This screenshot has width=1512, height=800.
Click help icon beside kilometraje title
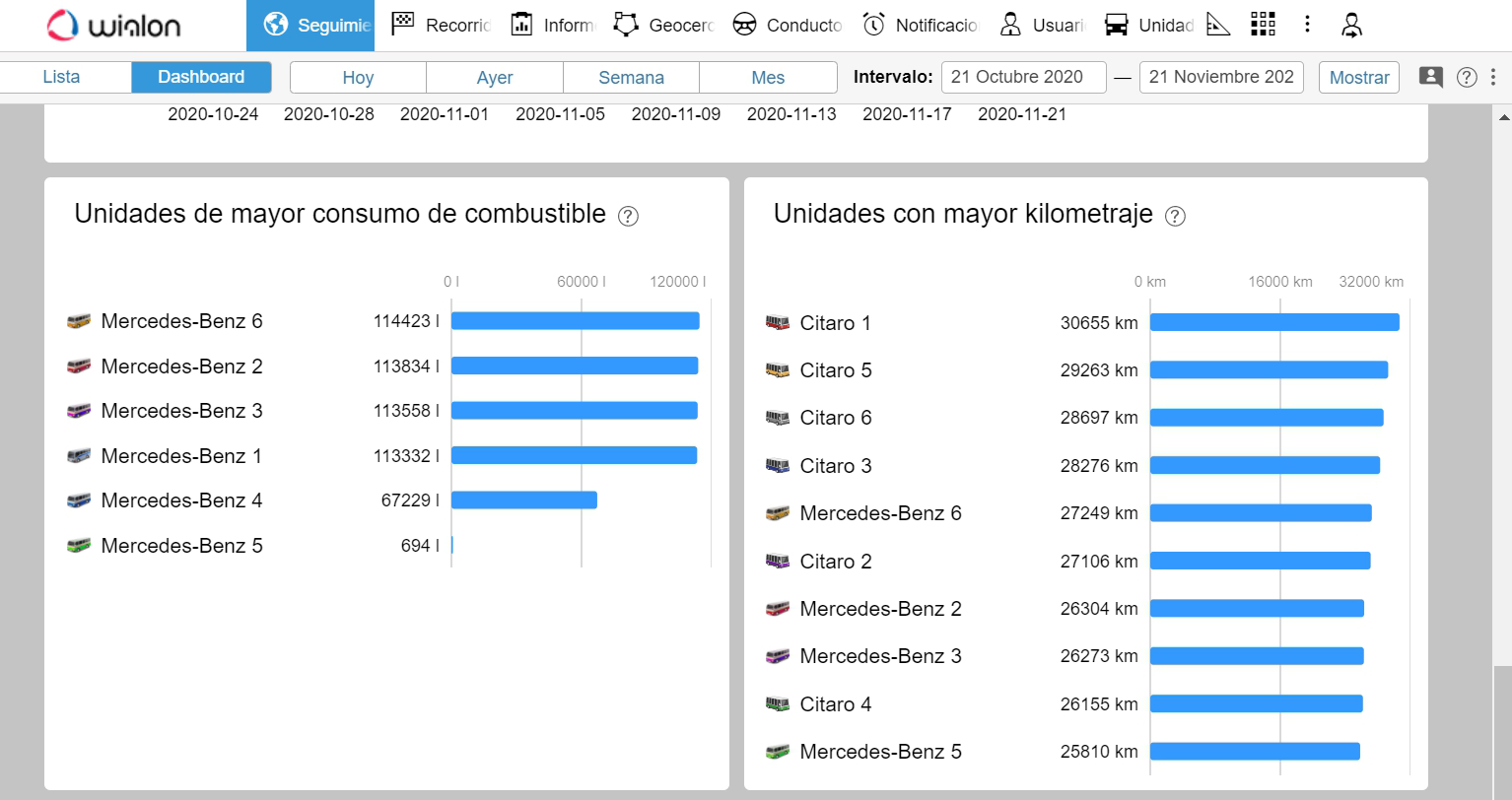click(1175, 216)
